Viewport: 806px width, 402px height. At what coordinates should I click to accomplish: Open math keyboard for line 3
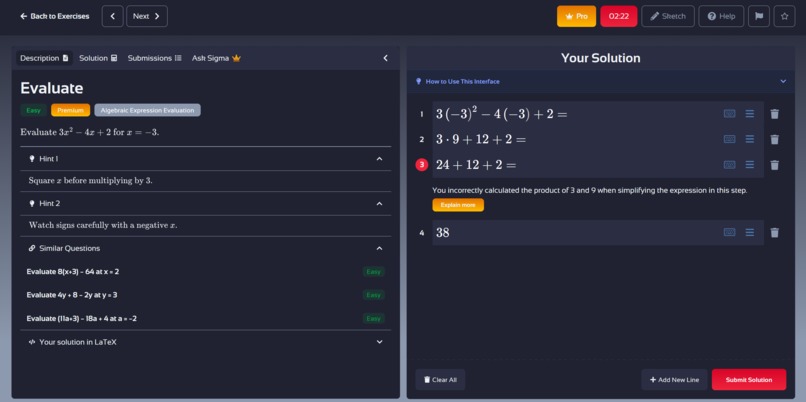[729, 165]
